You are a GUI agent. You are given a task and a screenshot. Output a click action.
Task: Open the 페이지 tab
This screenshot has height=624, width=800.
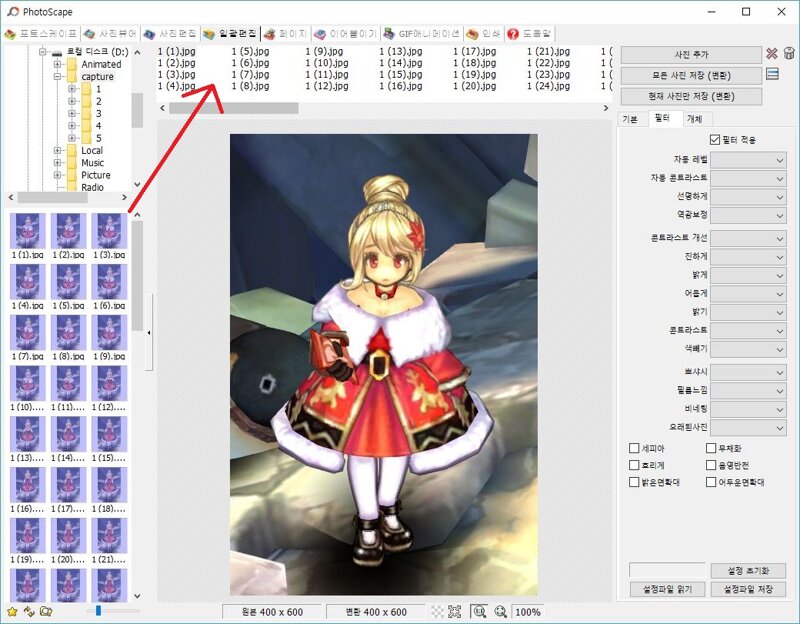pos(286,34)
